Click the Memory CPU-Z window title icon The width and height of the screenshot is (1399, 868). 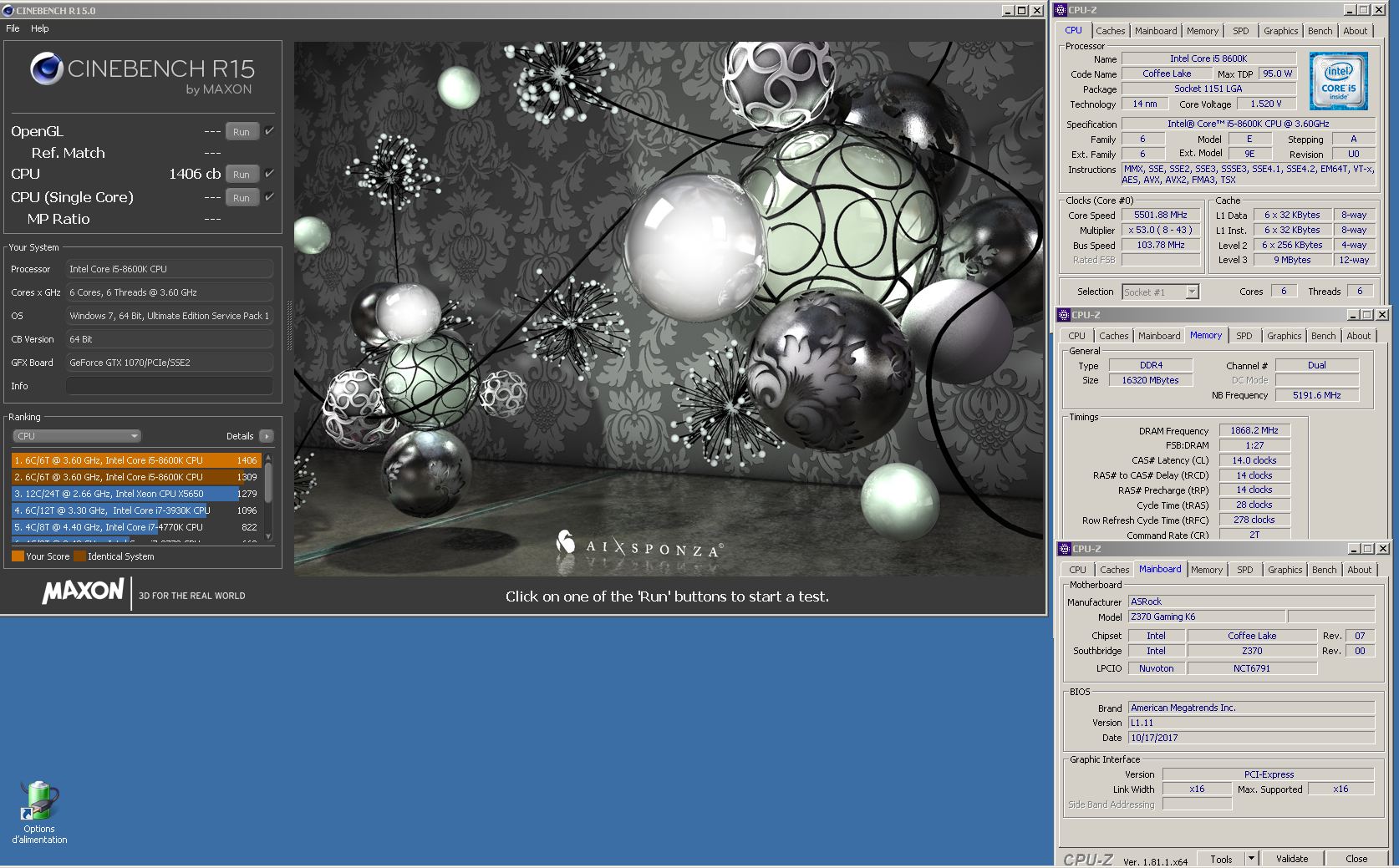coord(1064,315)
